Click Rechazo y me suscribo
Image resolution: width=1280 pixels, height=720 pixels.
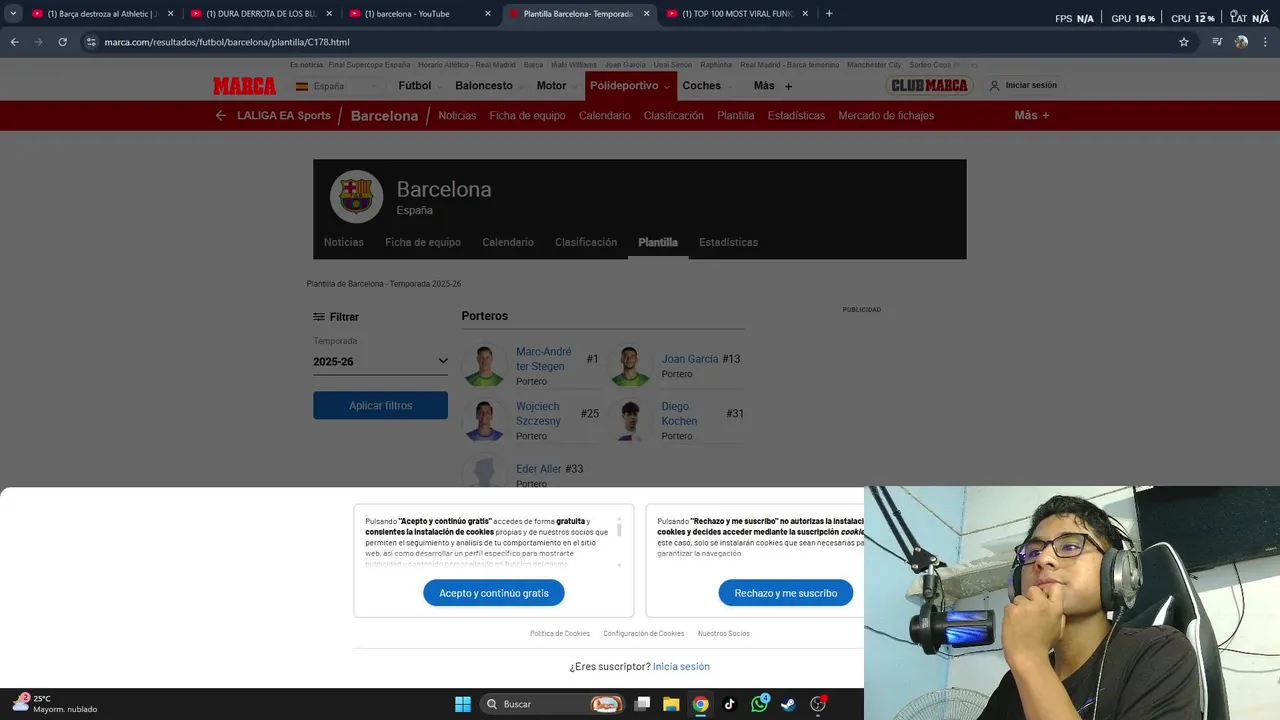pos(786,593)
